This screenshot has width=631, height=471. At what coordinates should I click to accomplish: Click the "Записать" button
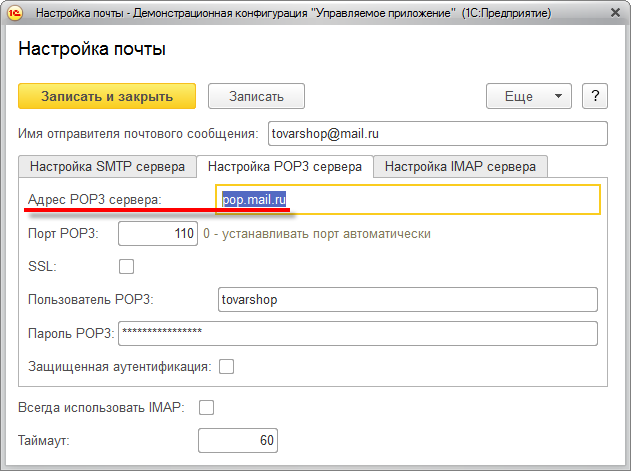[256, 96]
